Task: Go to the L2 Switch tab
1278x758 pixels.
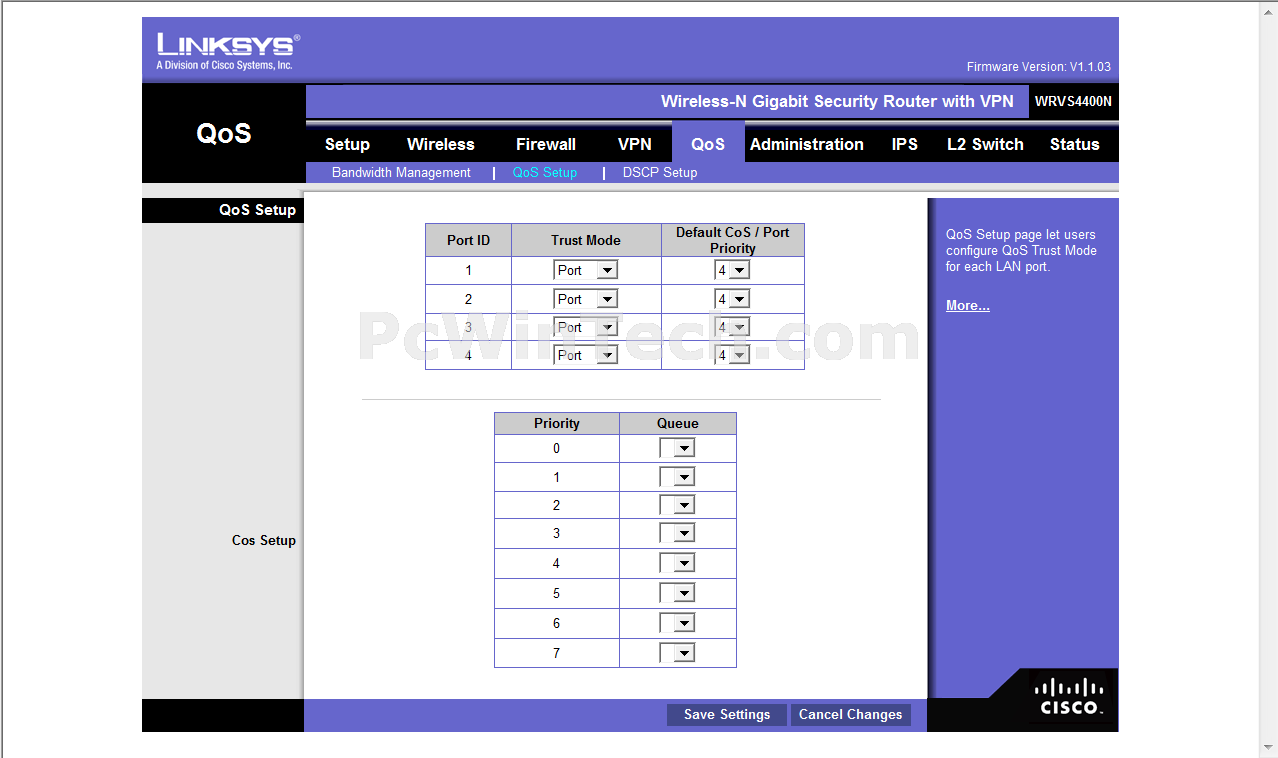Action: click(985, 144)
